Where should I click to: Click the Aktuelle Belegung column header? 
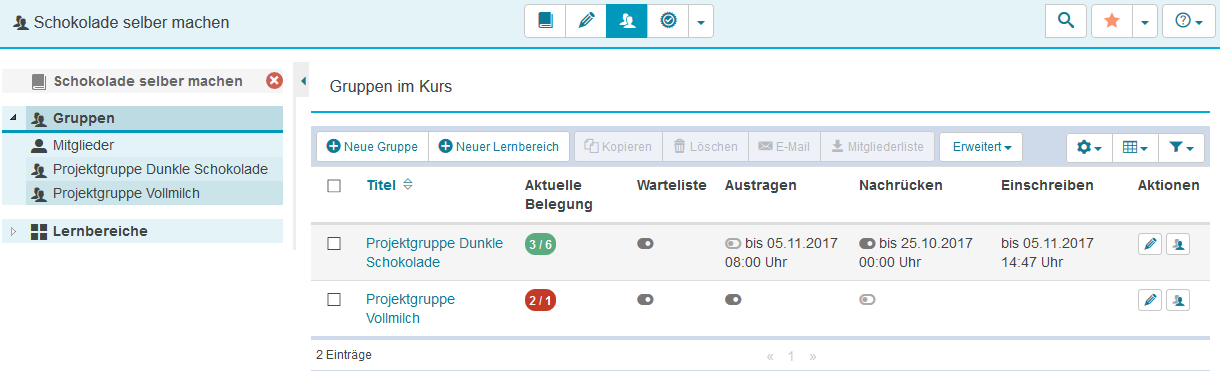coord(559,195)
